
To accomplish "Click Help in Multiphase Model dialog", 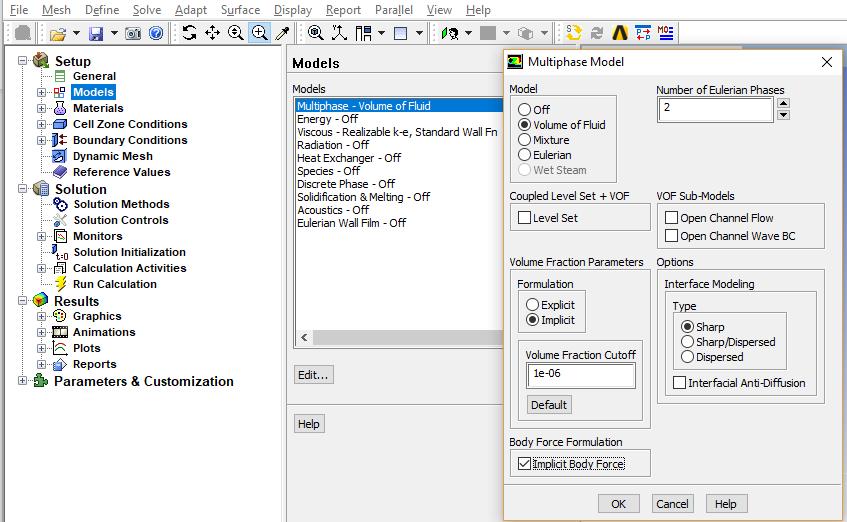I will (726, 504).
